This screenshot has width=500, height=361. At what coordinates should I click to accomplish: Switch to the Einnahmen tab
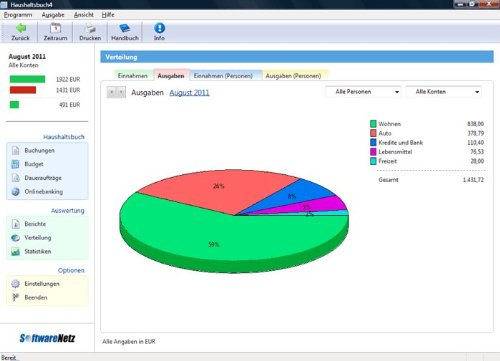coord(133,76)
